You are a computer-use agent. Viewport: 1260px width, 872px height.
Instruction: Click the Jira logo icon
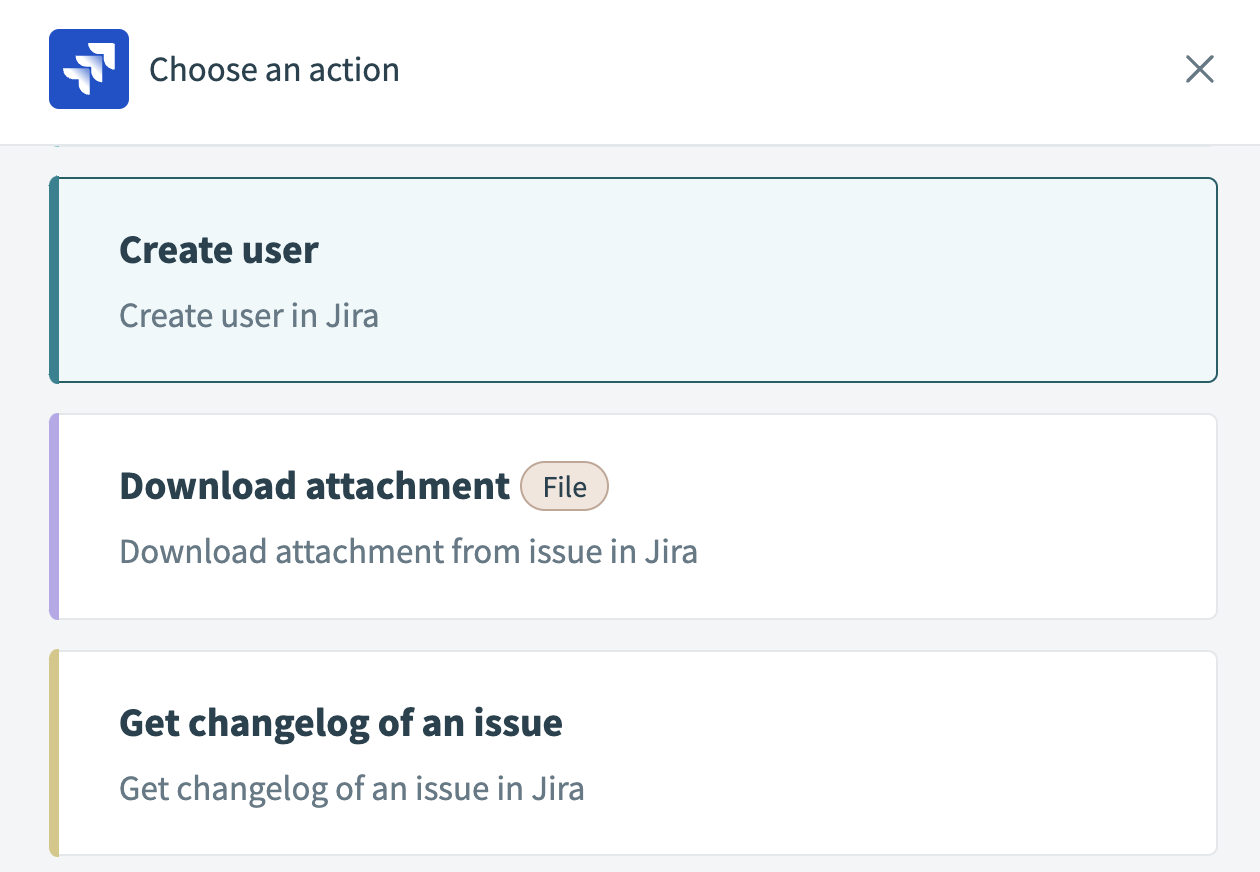[88, 69]
